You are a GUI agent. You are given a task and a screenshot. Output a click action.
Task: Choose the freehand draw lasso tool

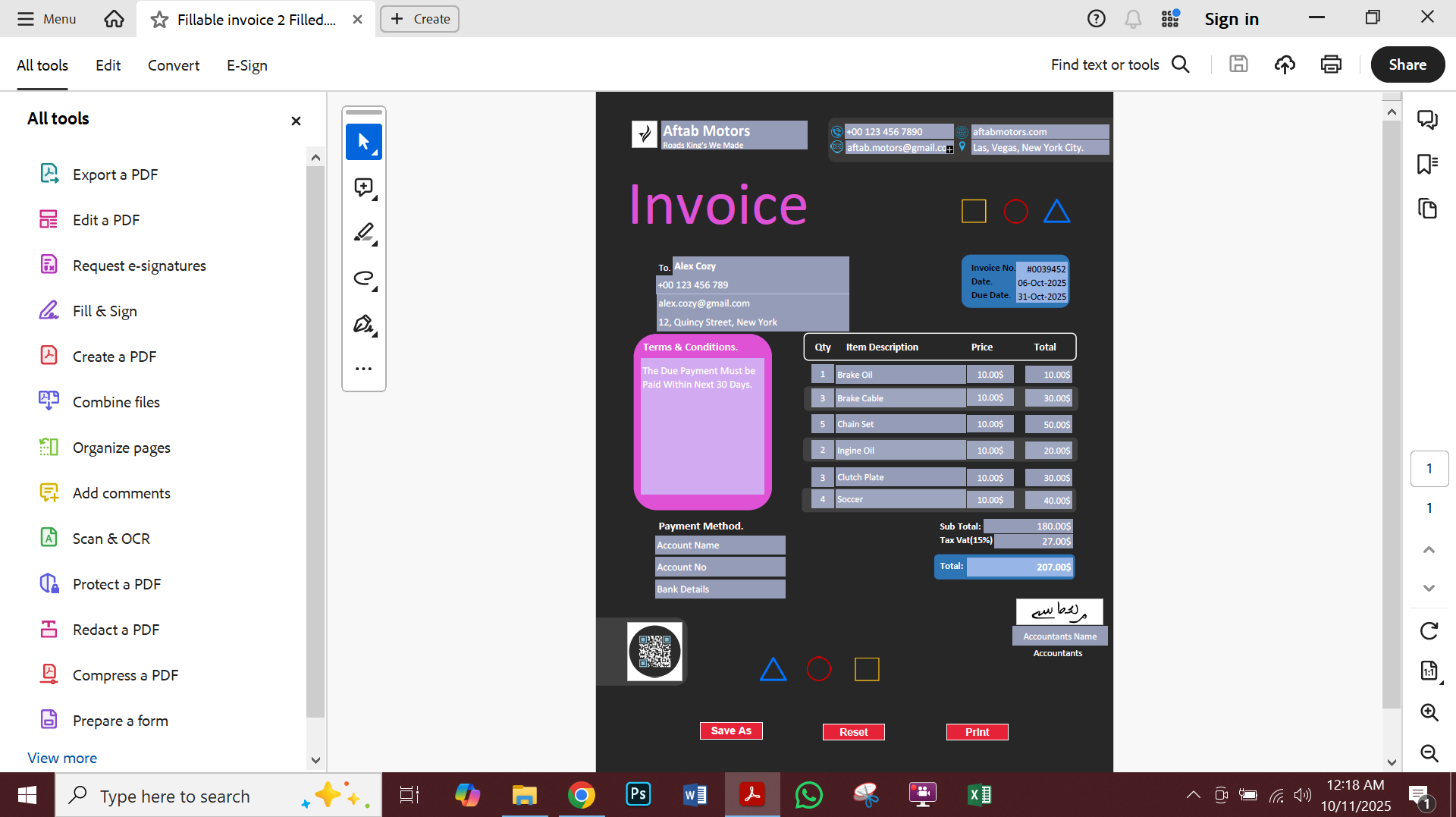[364, 278]
